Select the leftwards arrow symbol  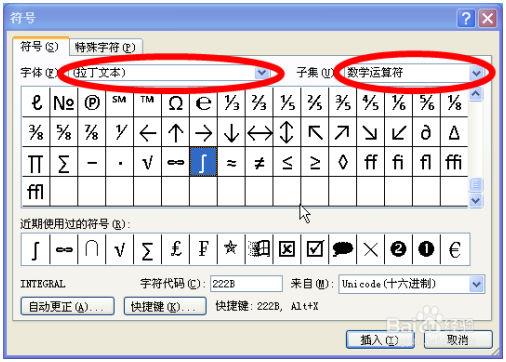coord(147,132)
